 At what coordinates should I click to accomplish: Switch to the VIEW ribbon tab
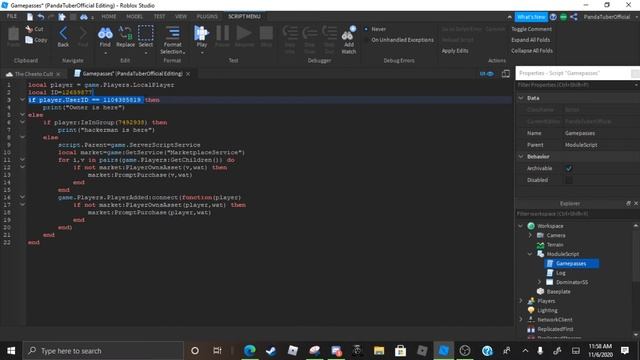(x=181, y=16)
